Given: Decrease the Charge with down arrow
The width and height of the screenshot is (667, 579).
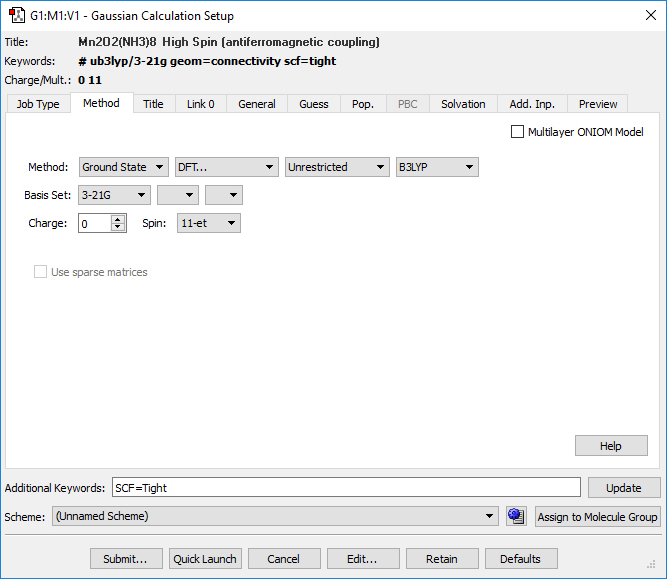Looking at the screenshot, I should [x=118, y=227].
